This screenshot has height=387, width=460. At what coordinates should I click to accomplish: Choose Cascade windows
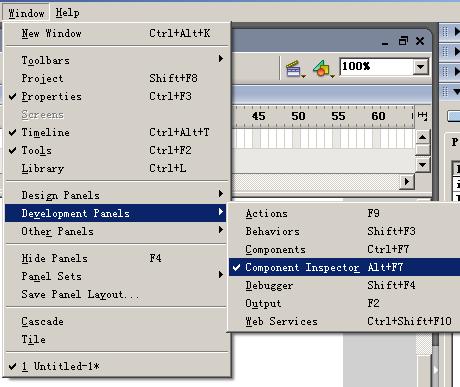[x=117, y=321]
